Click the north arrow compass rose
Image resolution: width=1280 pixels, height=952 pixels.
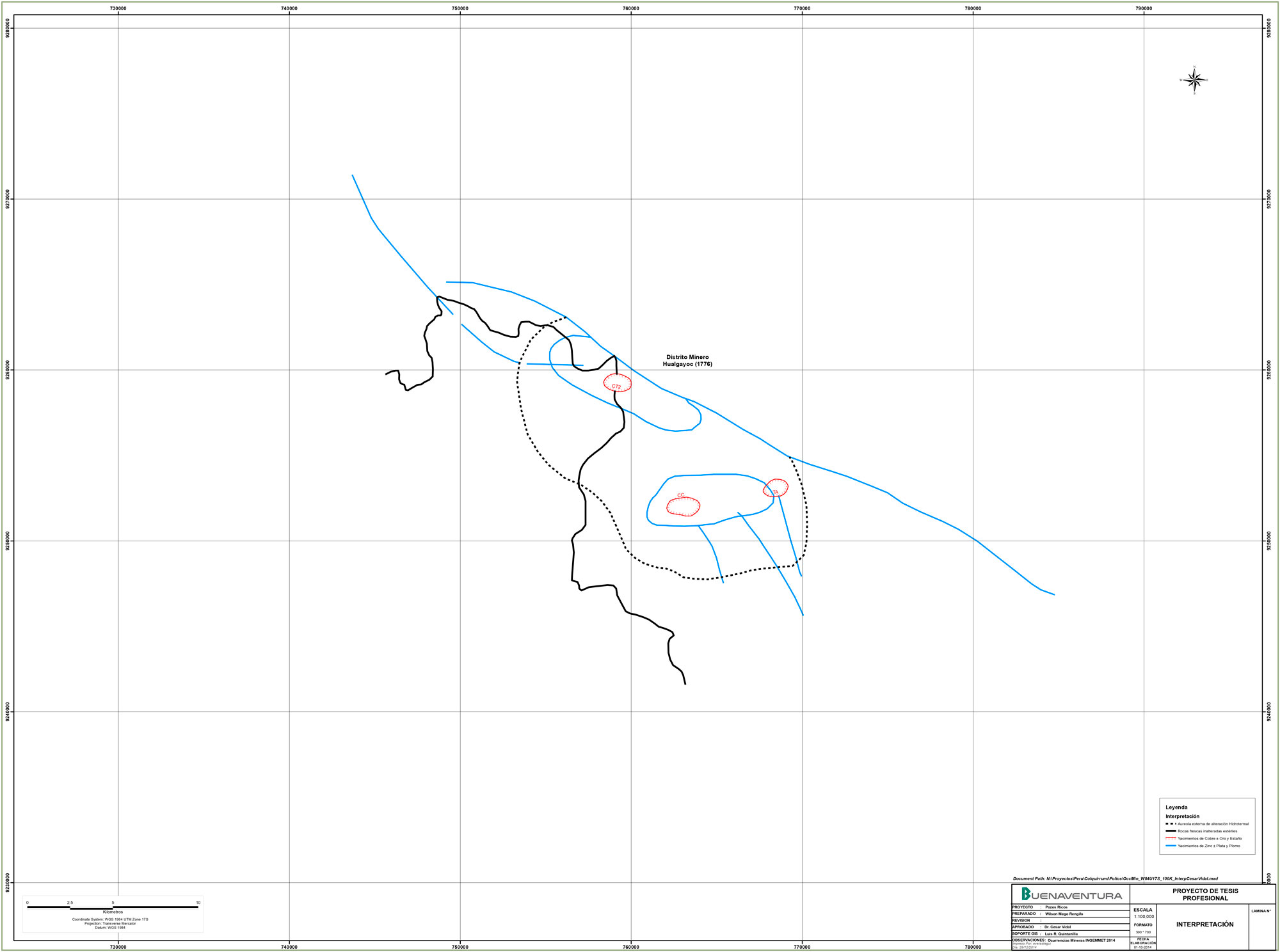pos(1194,80)
